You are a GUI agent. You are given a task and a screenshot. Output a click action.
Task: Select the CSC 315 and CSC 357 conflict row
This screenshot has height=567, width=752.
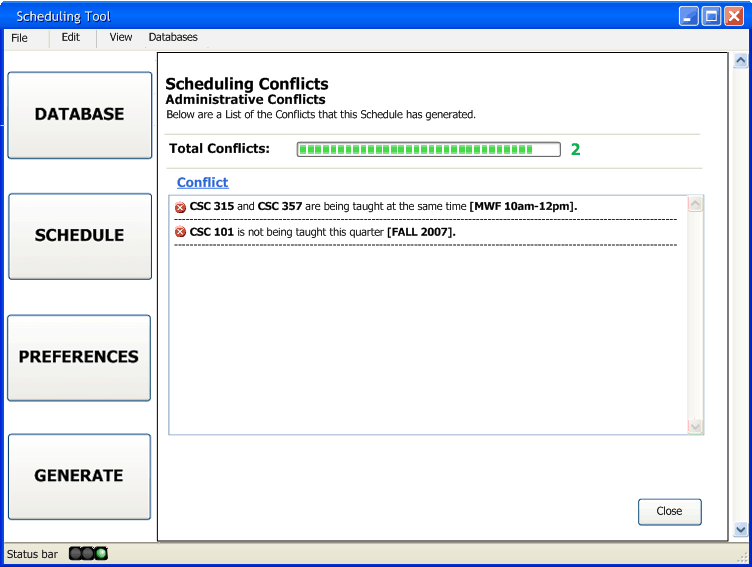click(x=426, y=207)
